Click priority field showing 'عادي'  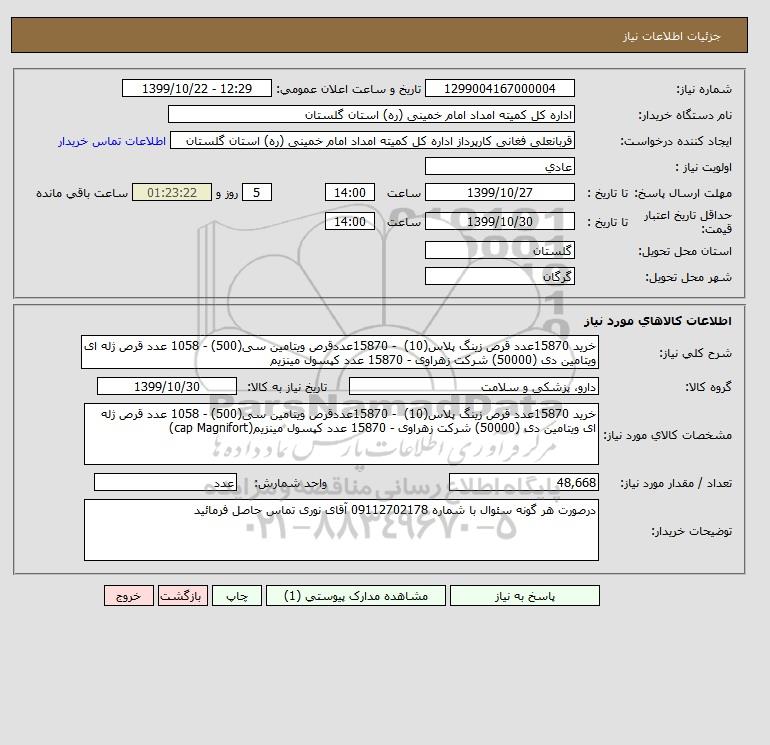499,166
